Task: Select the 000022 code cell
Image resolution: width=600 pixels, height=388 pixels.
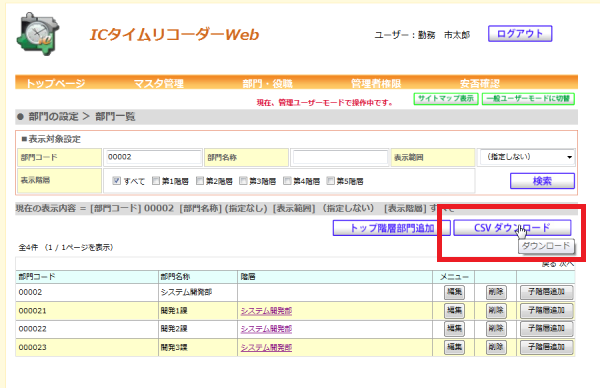Action: pos(87,329)
